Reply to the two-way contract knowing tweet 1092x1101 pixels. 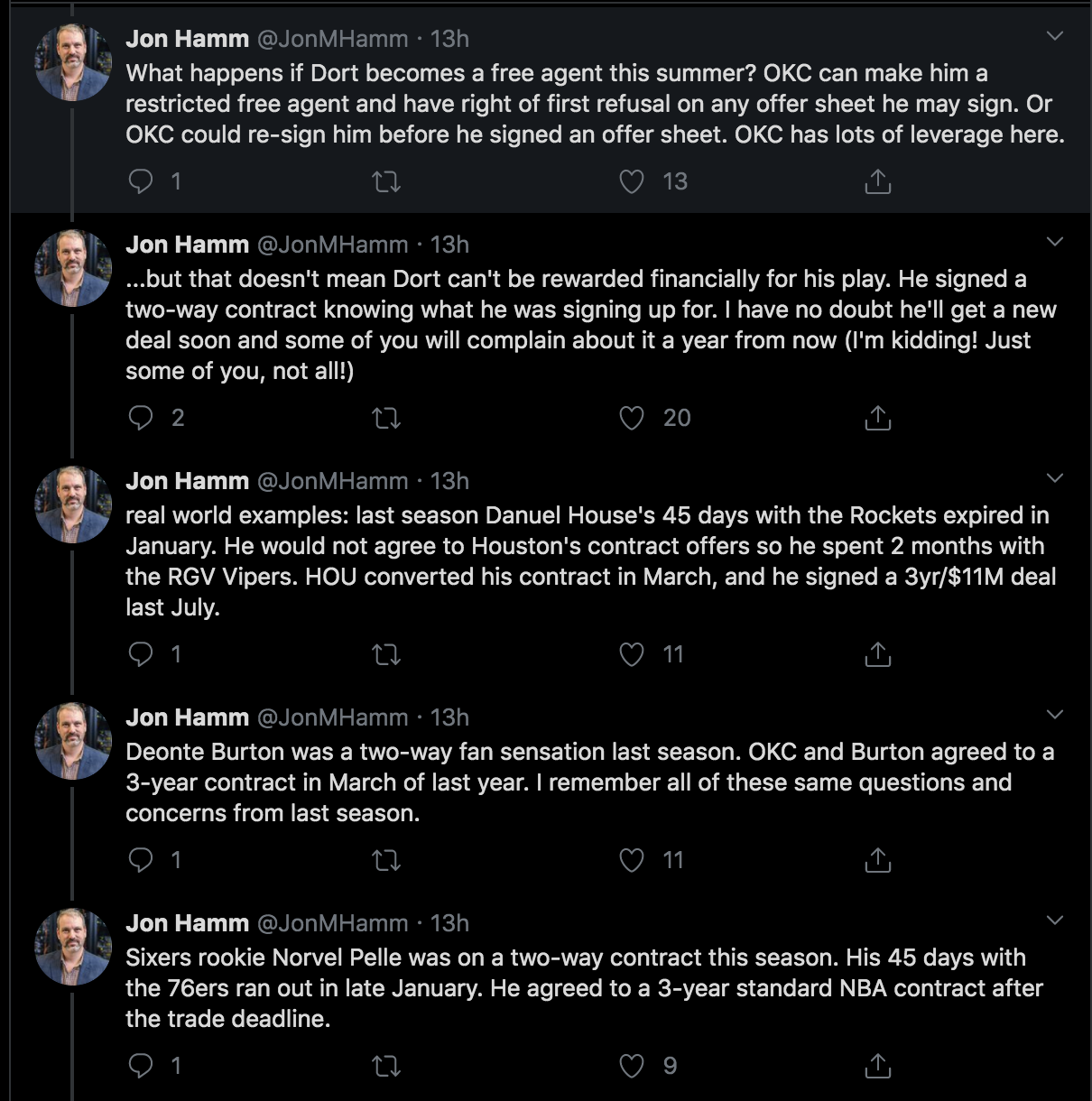coord(142,418)
